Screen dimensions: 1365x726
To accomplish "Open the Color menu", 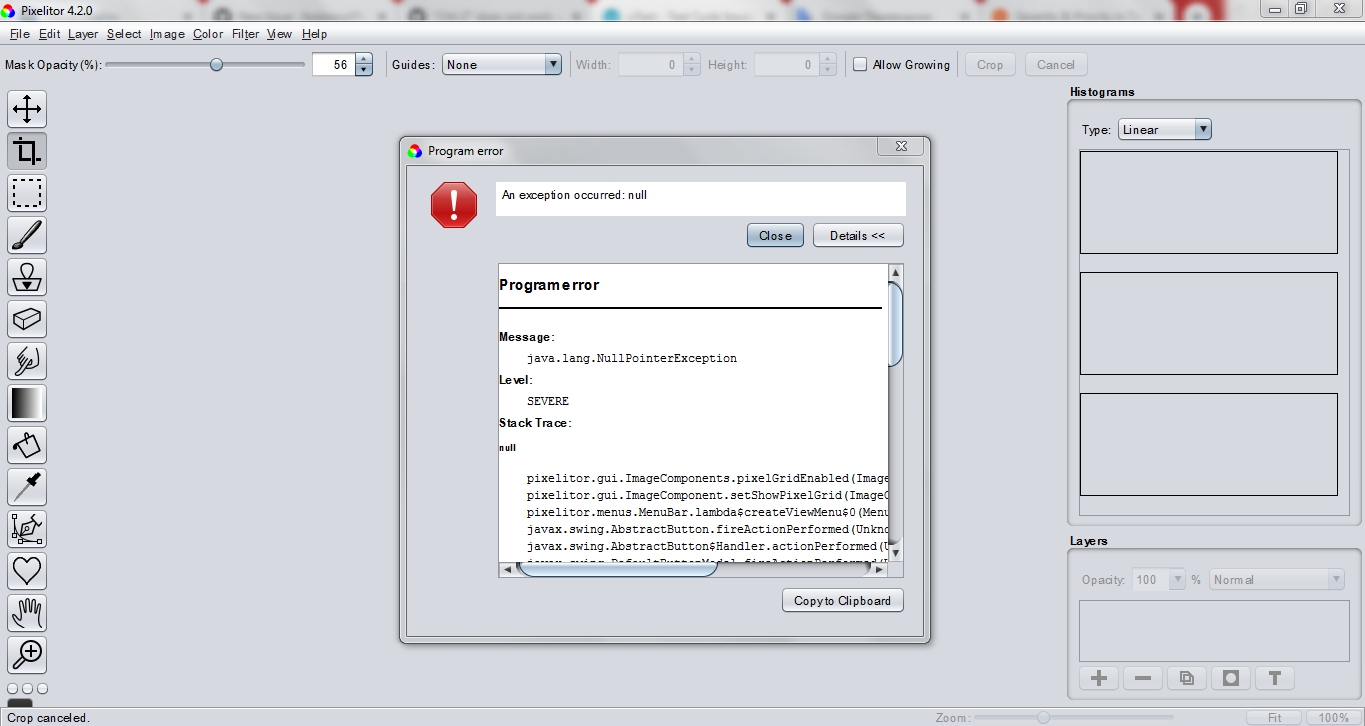I will pyautogui.click(x=208, y=34).
